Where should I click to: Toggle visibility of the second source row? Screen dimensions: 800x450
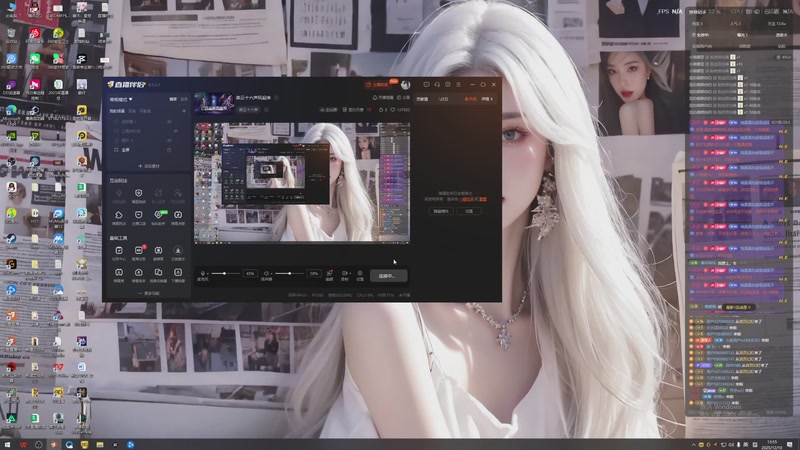click(176, 131)
